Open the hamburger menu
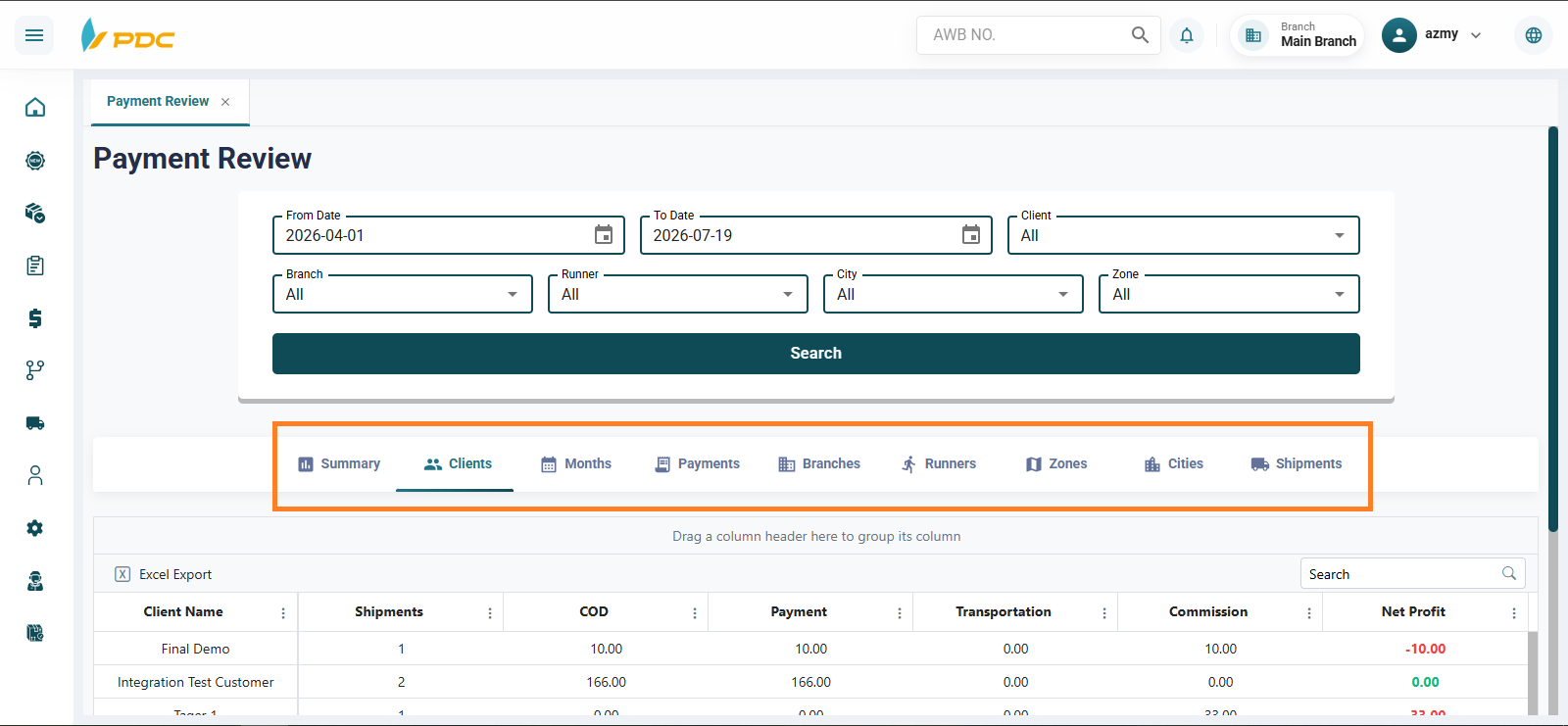 (34, 35)
